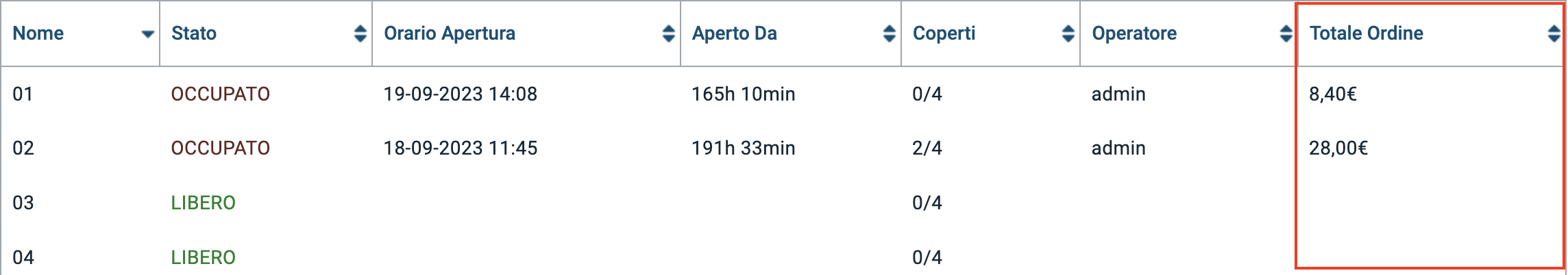Click LIBERO status of table 03
This screenshot has height=275, width=1568.
pyautogui.click(x=203, y=203)
